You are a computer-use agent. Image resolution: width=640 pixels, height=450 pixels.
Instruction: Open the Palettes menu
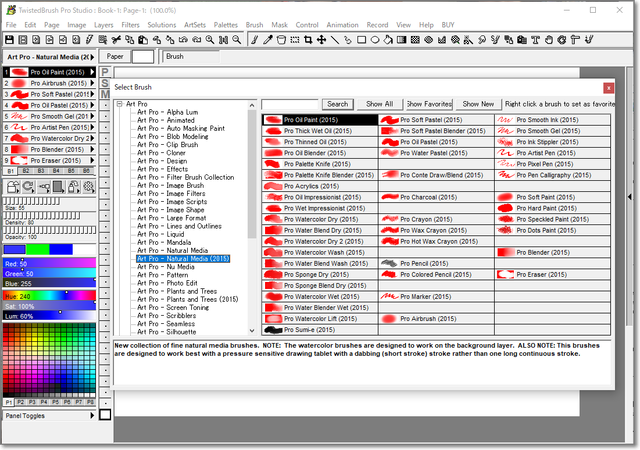click(x=225, y=23)
